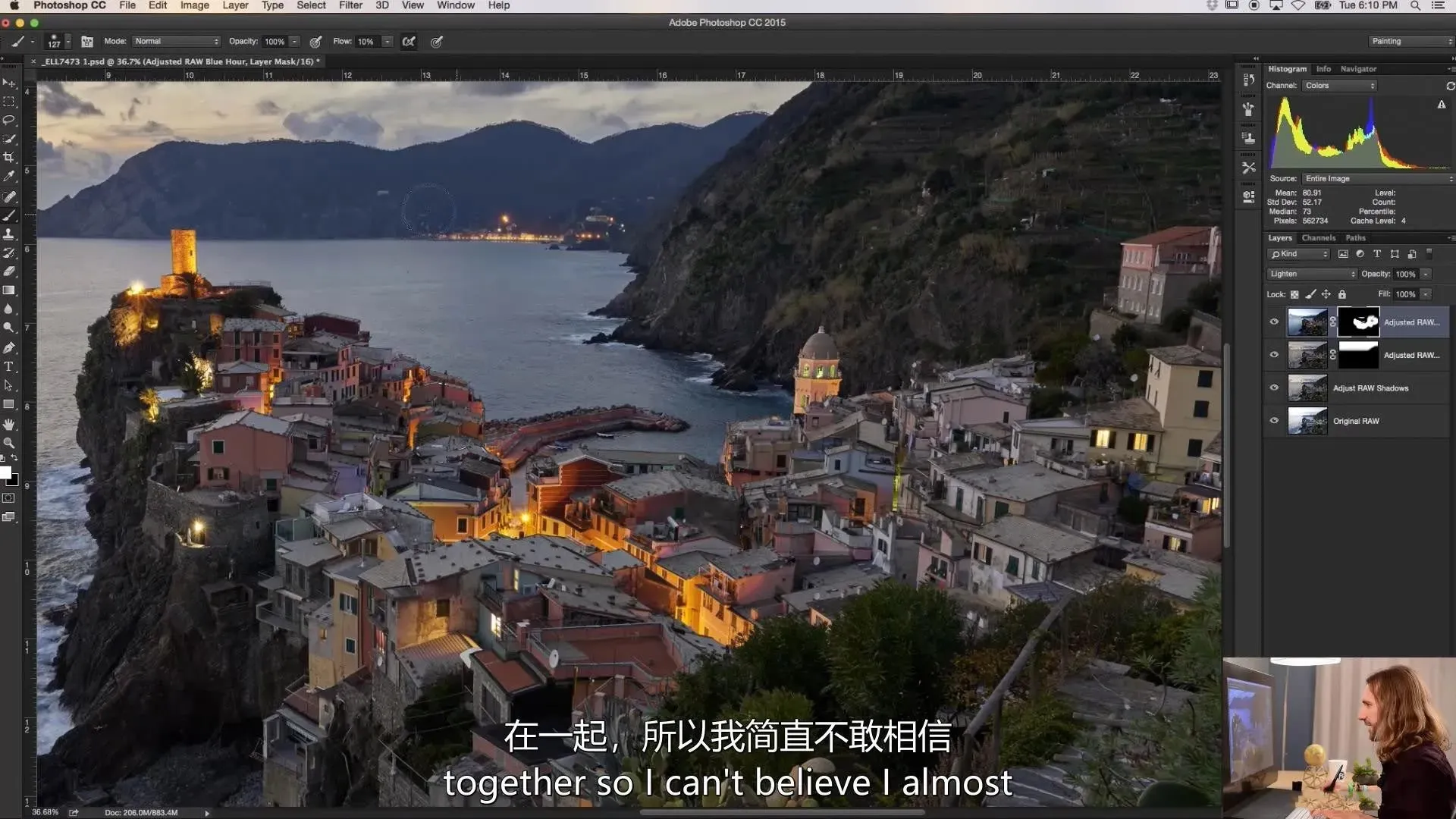Toggle visibility of top Adjusted RAW layer
1456x819 pixels.
tap(1274, 322)
